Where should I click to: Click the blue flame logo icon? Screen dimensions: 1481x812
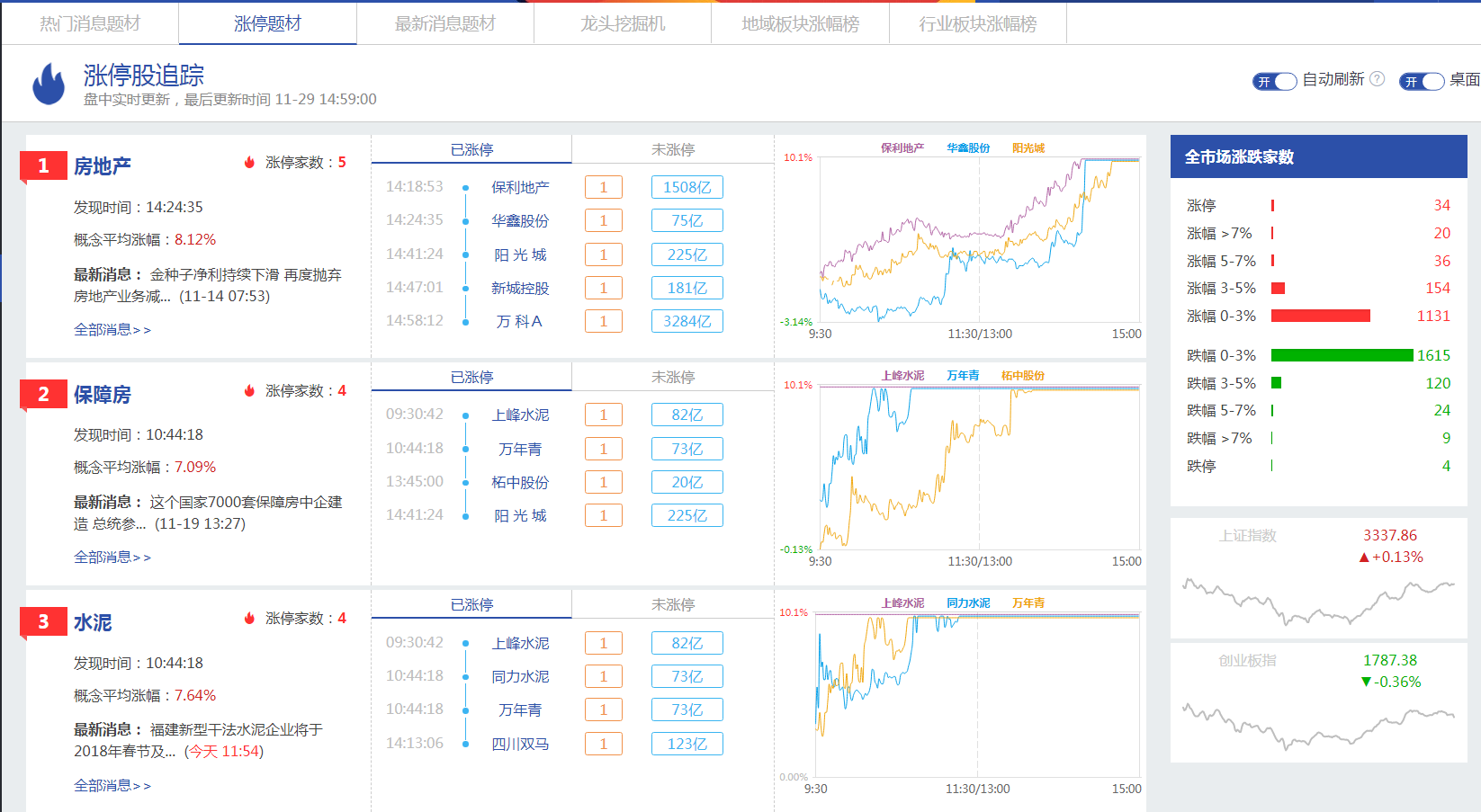[x=49, y=85]
